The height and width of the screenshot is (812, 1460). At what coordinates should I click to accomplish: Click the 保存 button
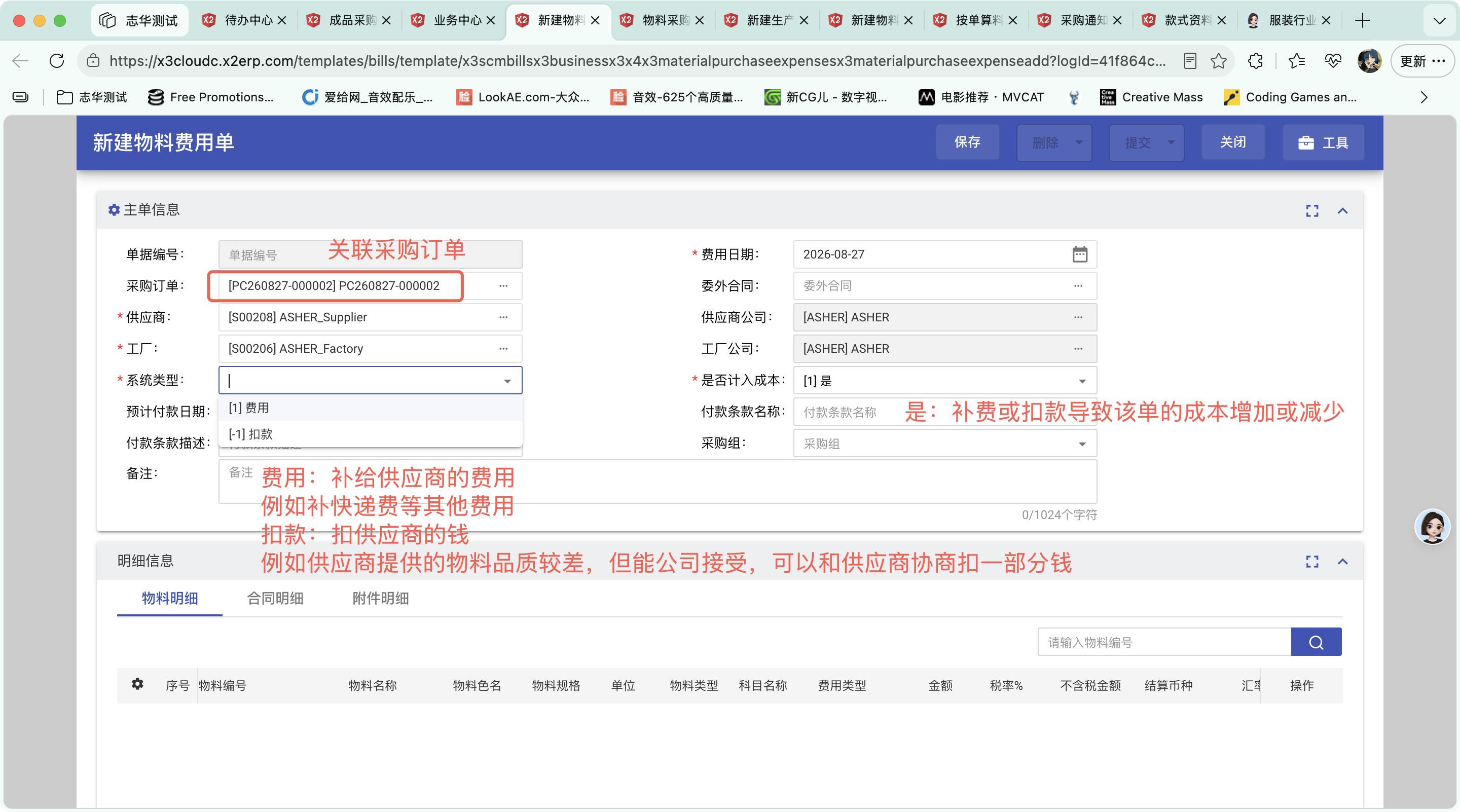967,142
